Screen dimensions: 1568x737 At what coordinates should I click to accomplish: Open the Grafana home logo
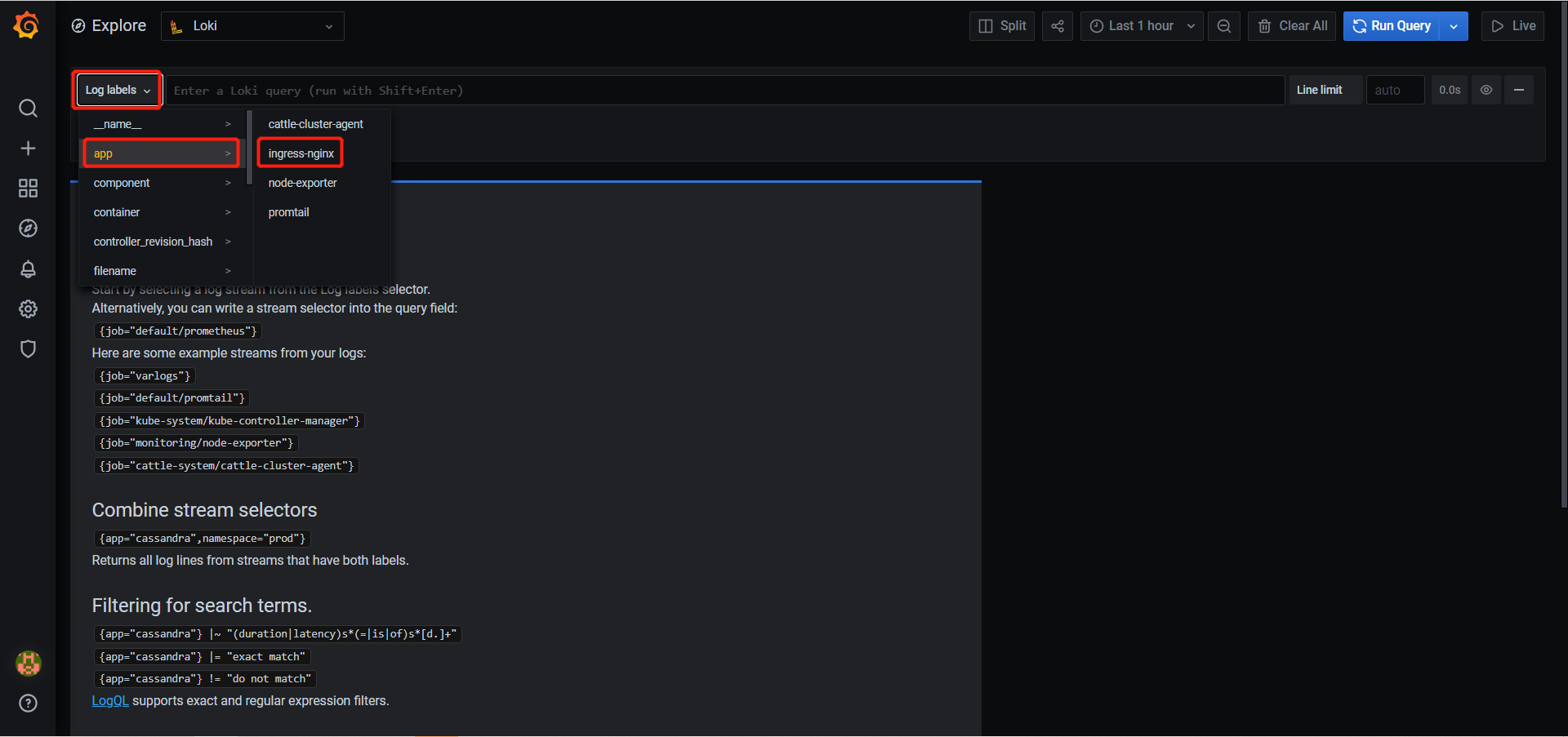[27, 25]
